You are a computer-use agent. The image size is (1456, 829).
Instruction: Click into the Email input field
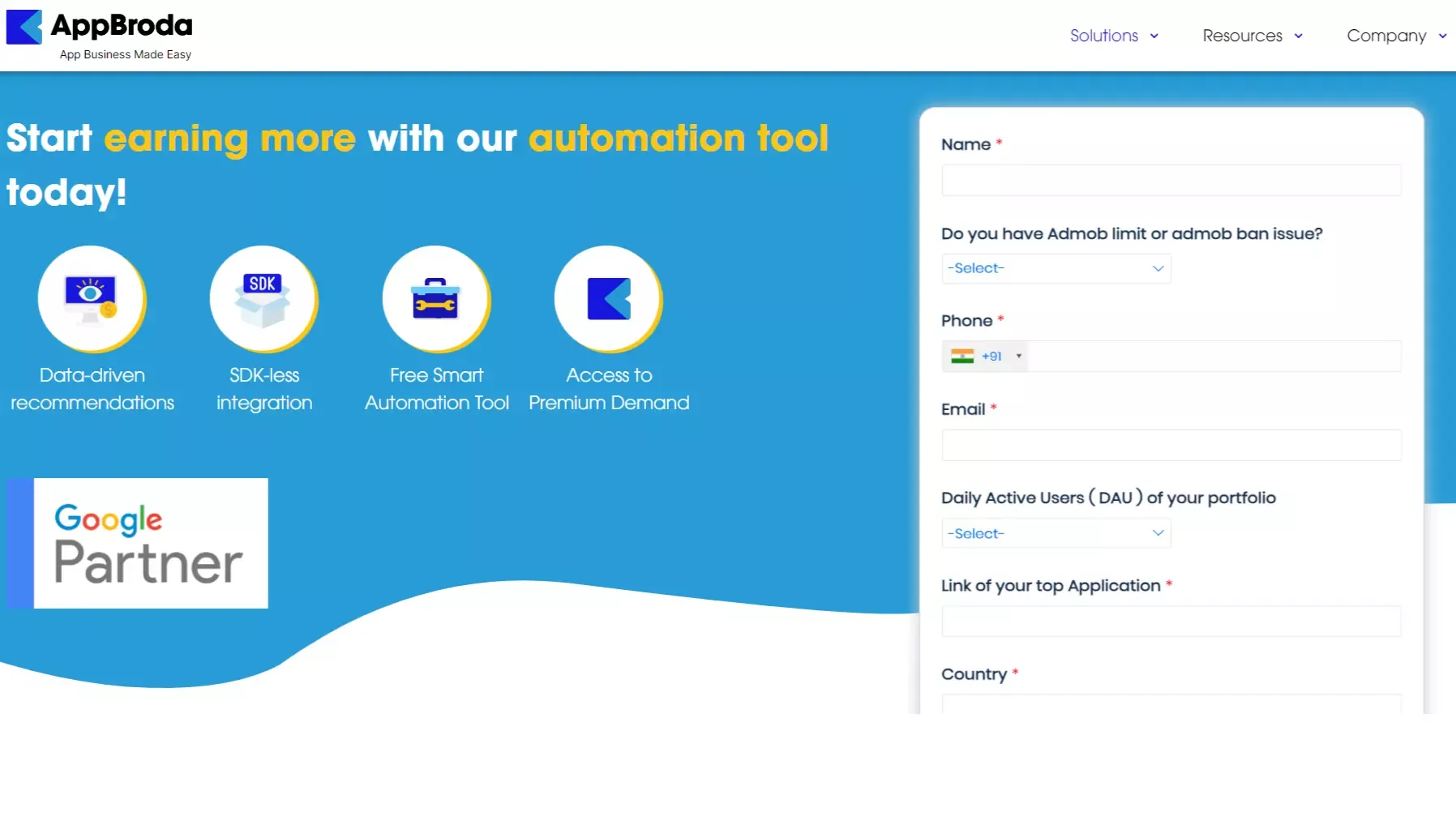coord(1171,446)
